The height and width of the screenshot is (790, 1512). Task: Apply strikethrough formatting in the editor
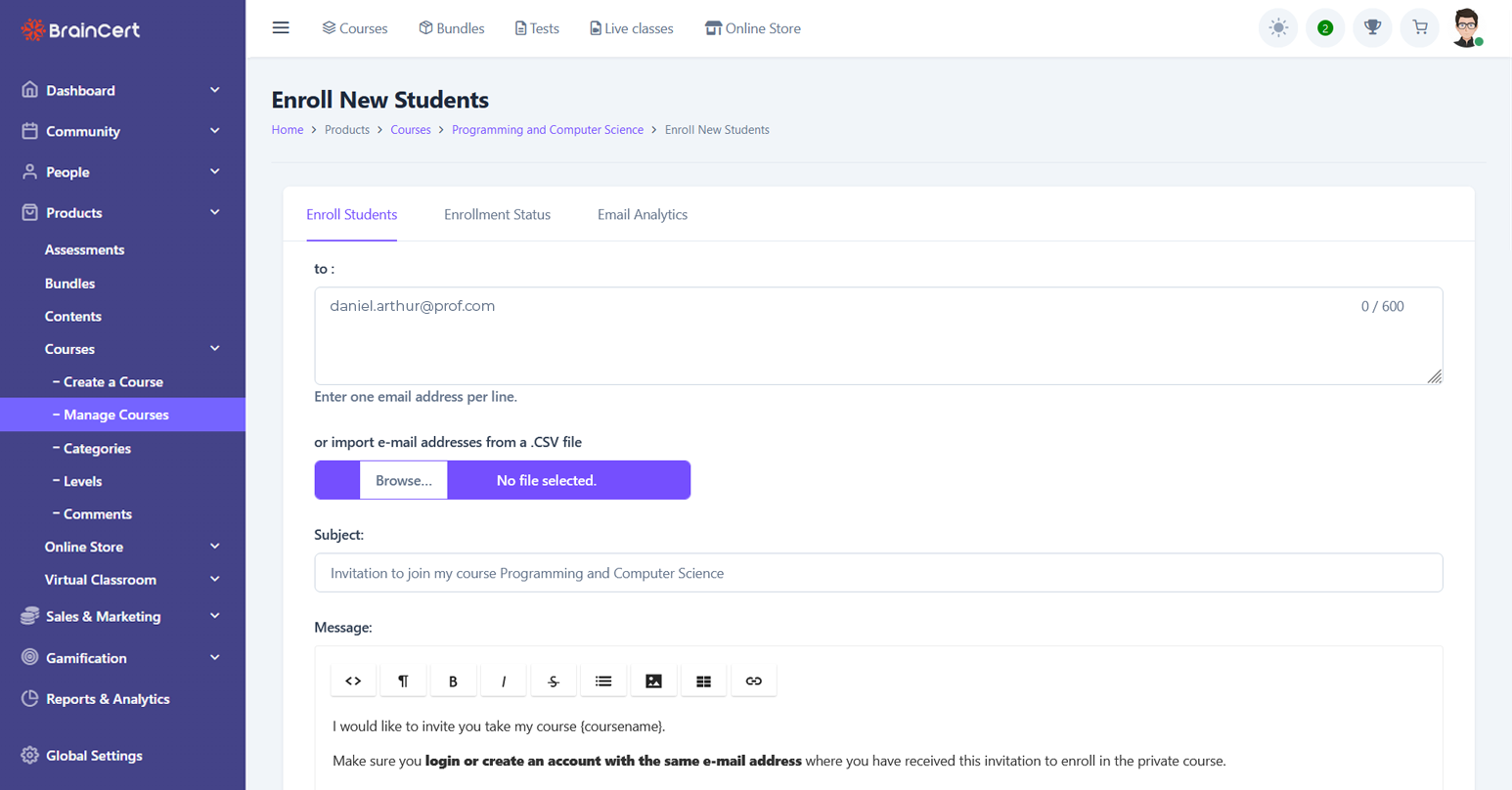pyautogui.click(x=553, y=680)
